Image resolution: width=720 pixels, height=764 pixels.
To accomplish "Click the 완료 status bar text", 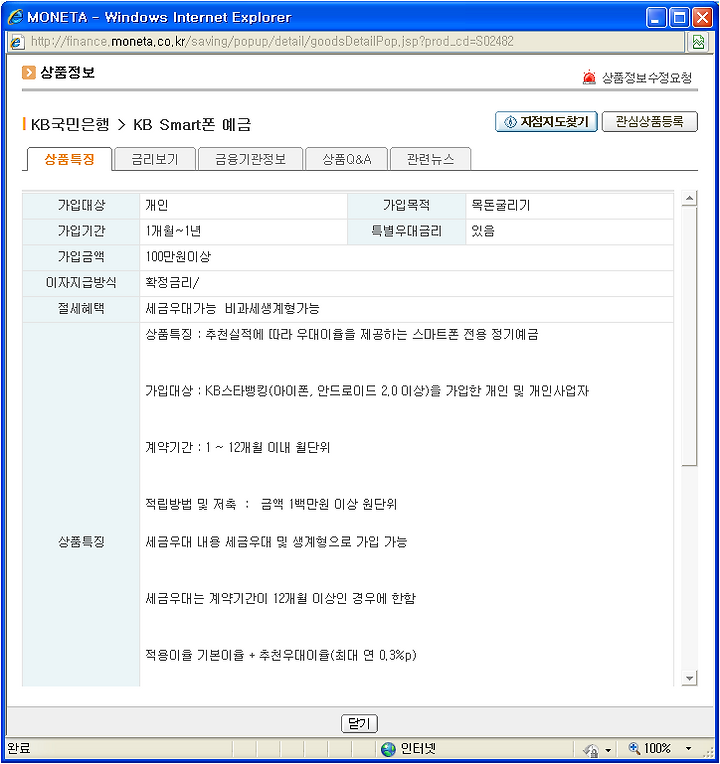I will click(19, 748).
